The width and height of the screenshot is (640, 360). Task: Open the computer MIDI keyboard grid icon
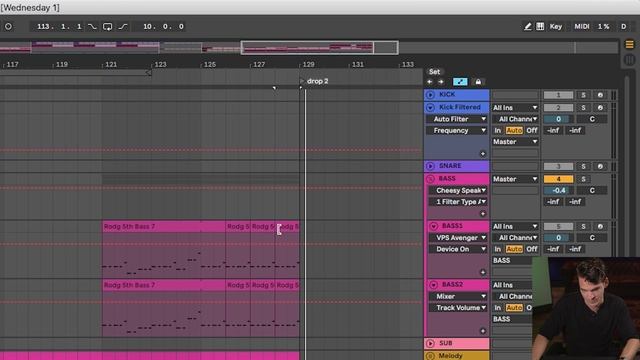(x=540, y=27)
